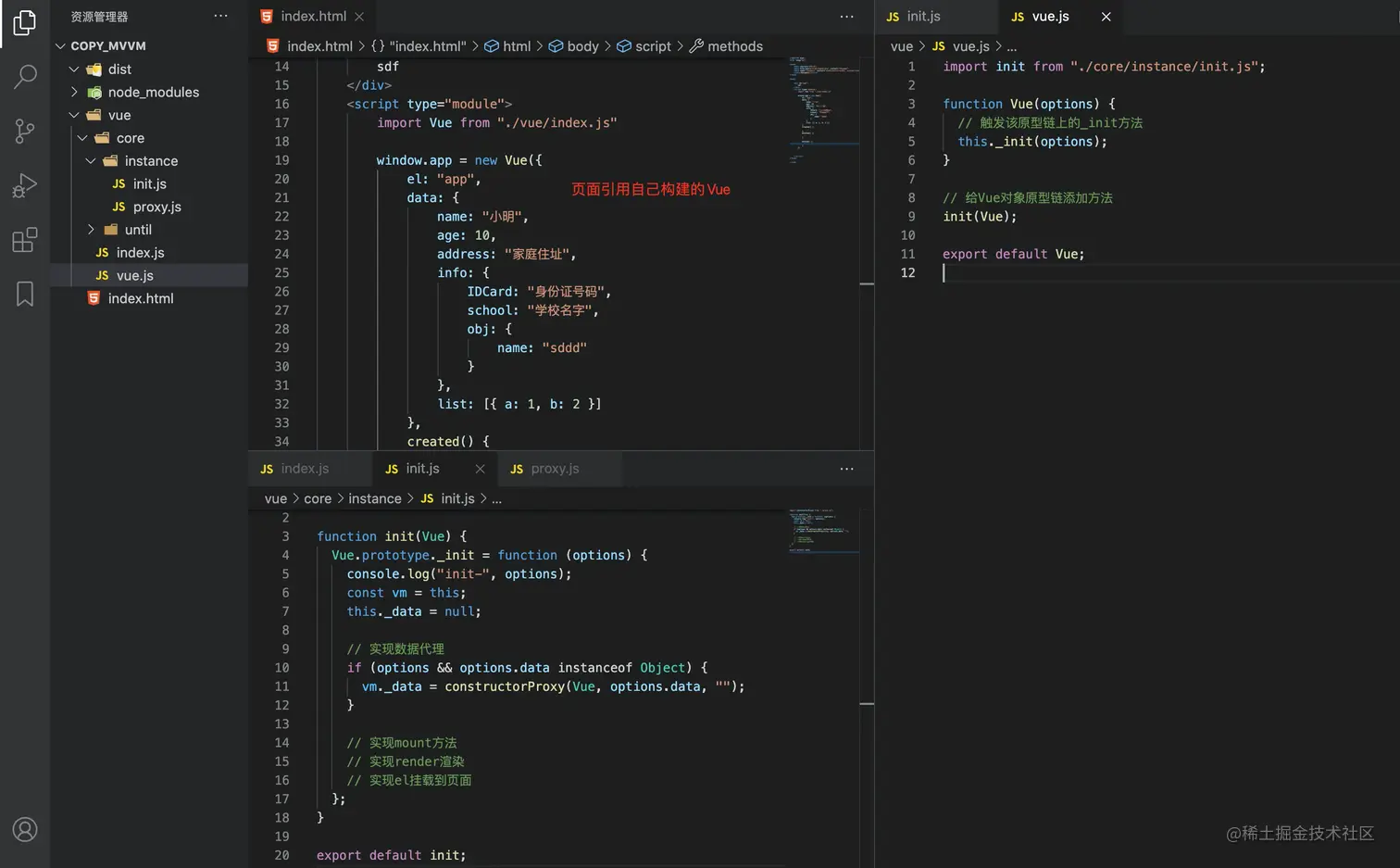
Task: Click the lower init.js editor minimap
Action: 824,530
